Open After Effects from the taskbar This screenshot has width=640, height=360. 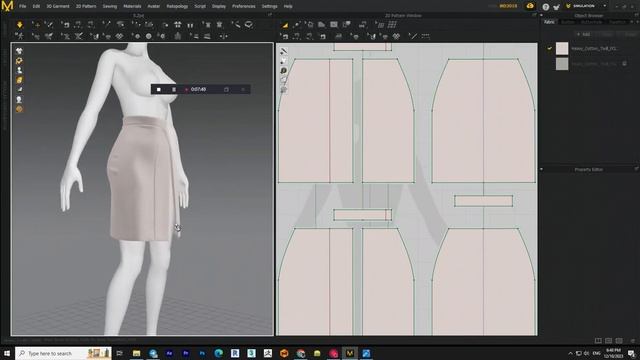pos(169,353)
